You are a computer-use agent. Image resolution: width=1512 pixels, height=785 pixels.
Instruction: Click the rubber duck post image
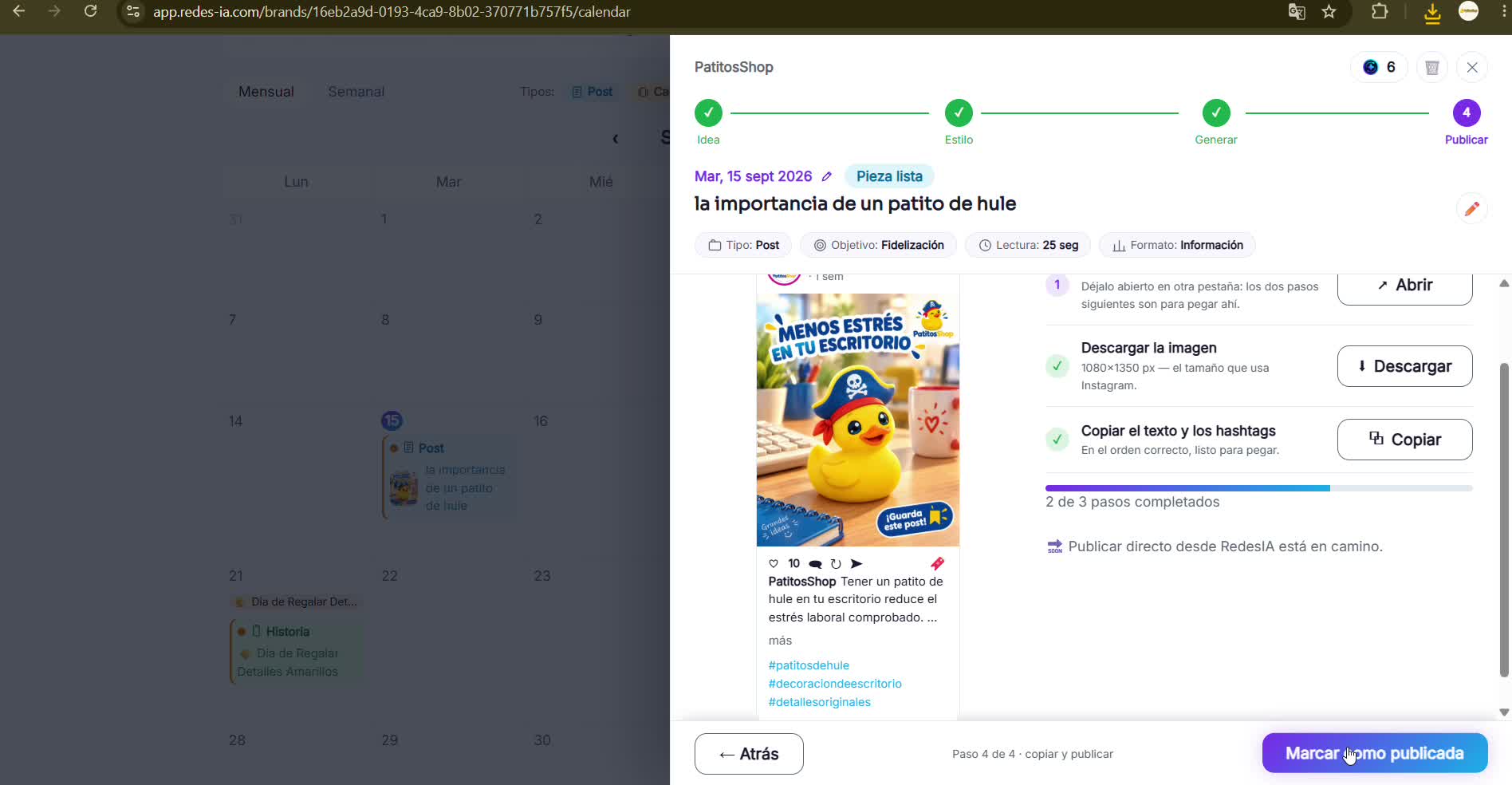857,420
